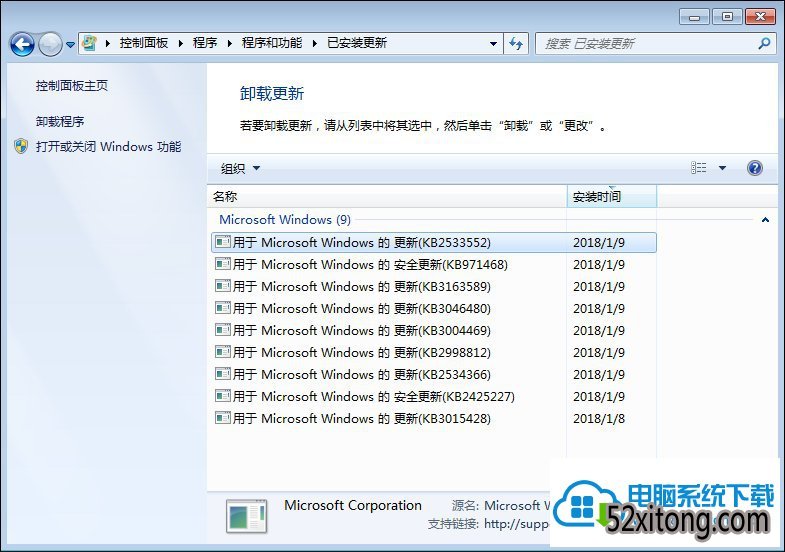This screenshot has width=785, height=552.
Task: Click the change view icon
Action: click(698, 168)
